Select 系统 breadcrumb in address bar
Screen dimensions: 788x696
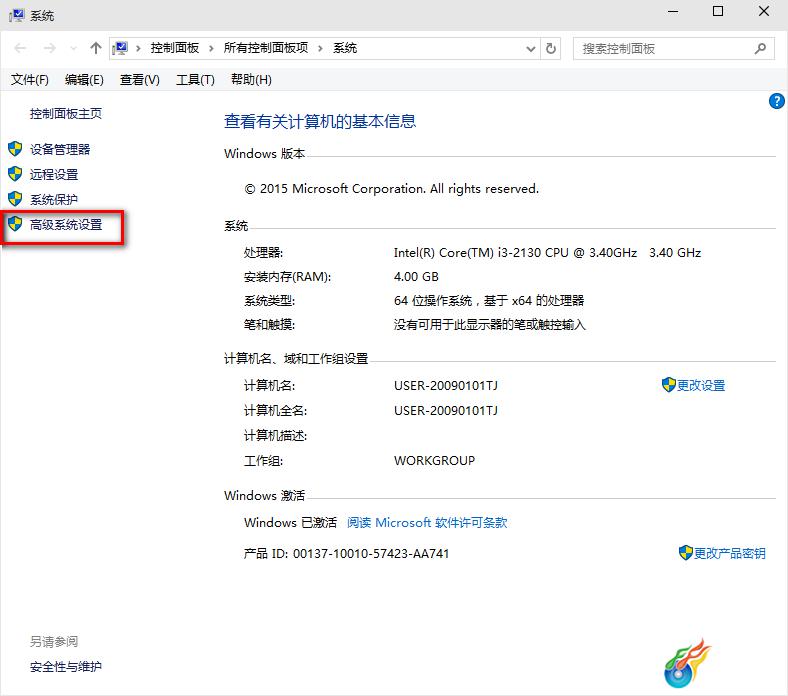(345, 48)
